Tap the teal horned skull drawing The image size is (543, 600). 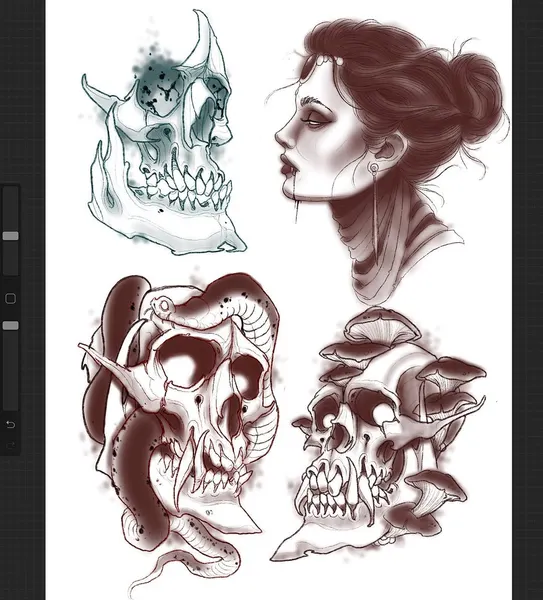[163, 142]
